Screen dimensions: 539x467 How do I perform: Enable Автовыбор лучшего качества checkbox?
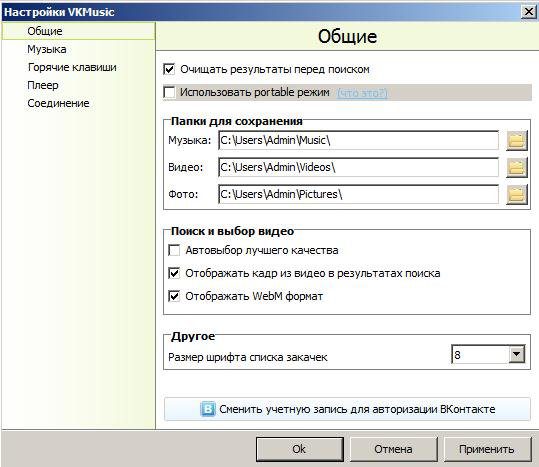pos(174,250)
